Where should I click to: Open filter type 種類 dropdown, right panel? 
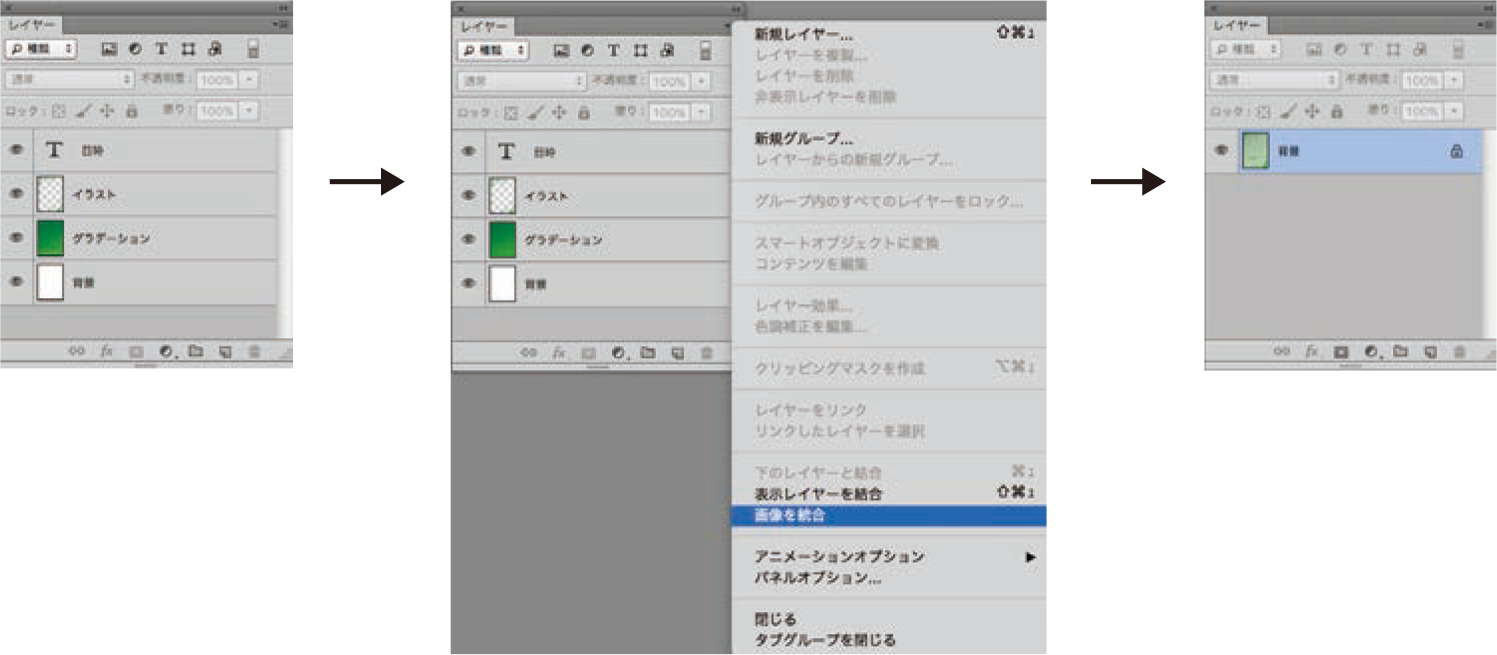pyautogui.click(x=1246, y=49)
